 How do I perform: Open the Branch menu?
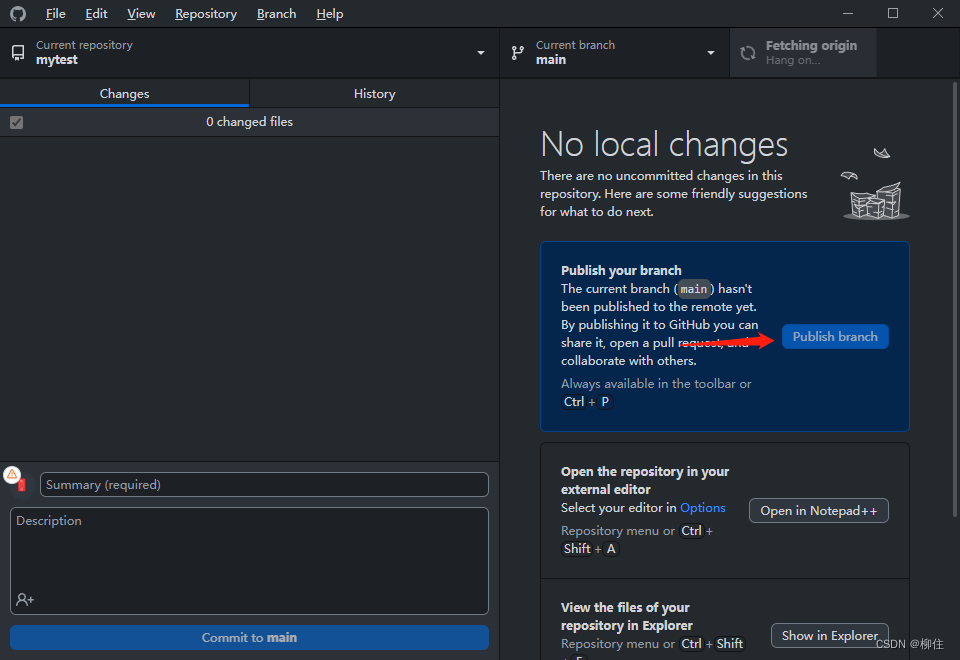pyautogui.click(x=276, y=13)
